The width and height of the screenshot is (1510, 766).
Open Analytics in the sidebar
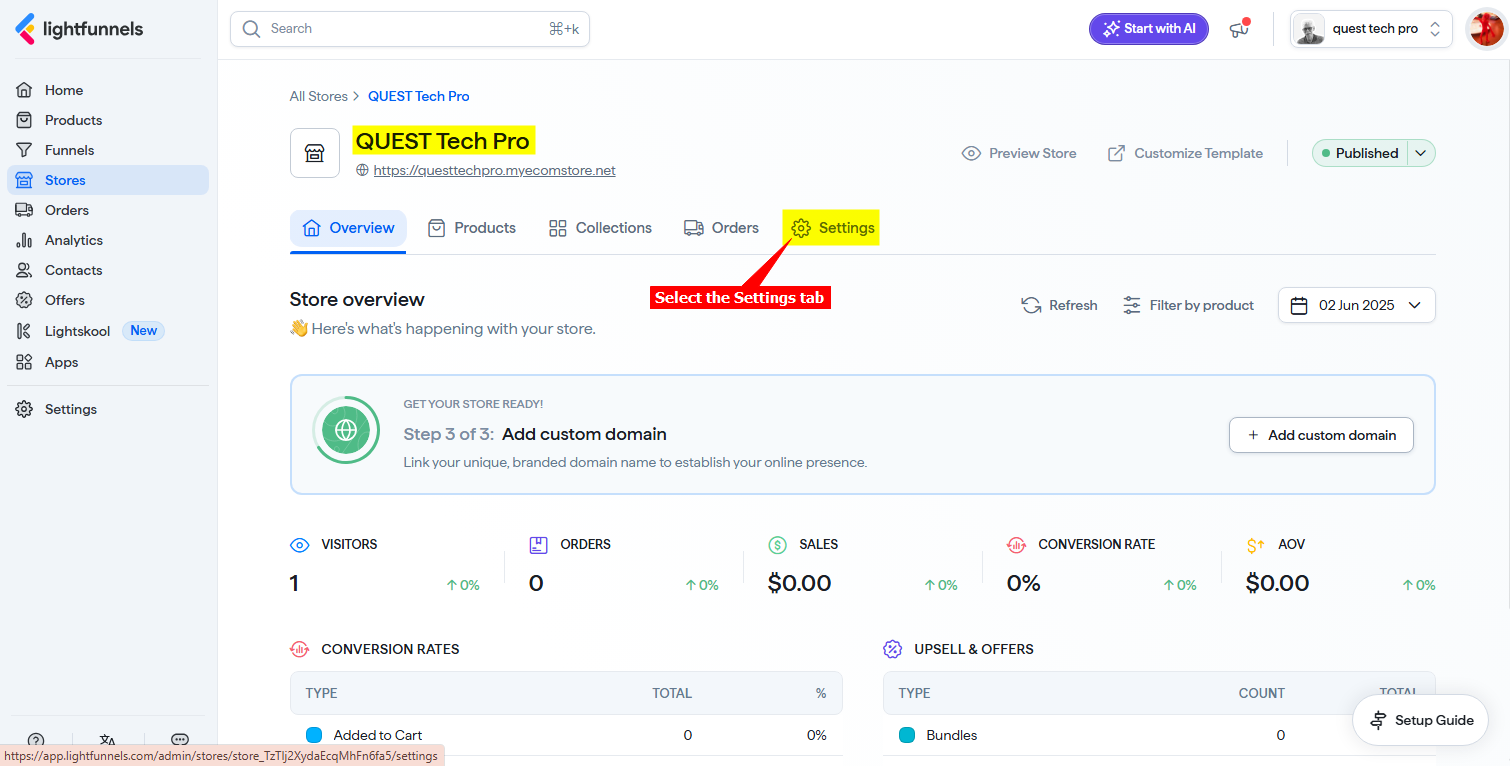(x=73, y=240)
